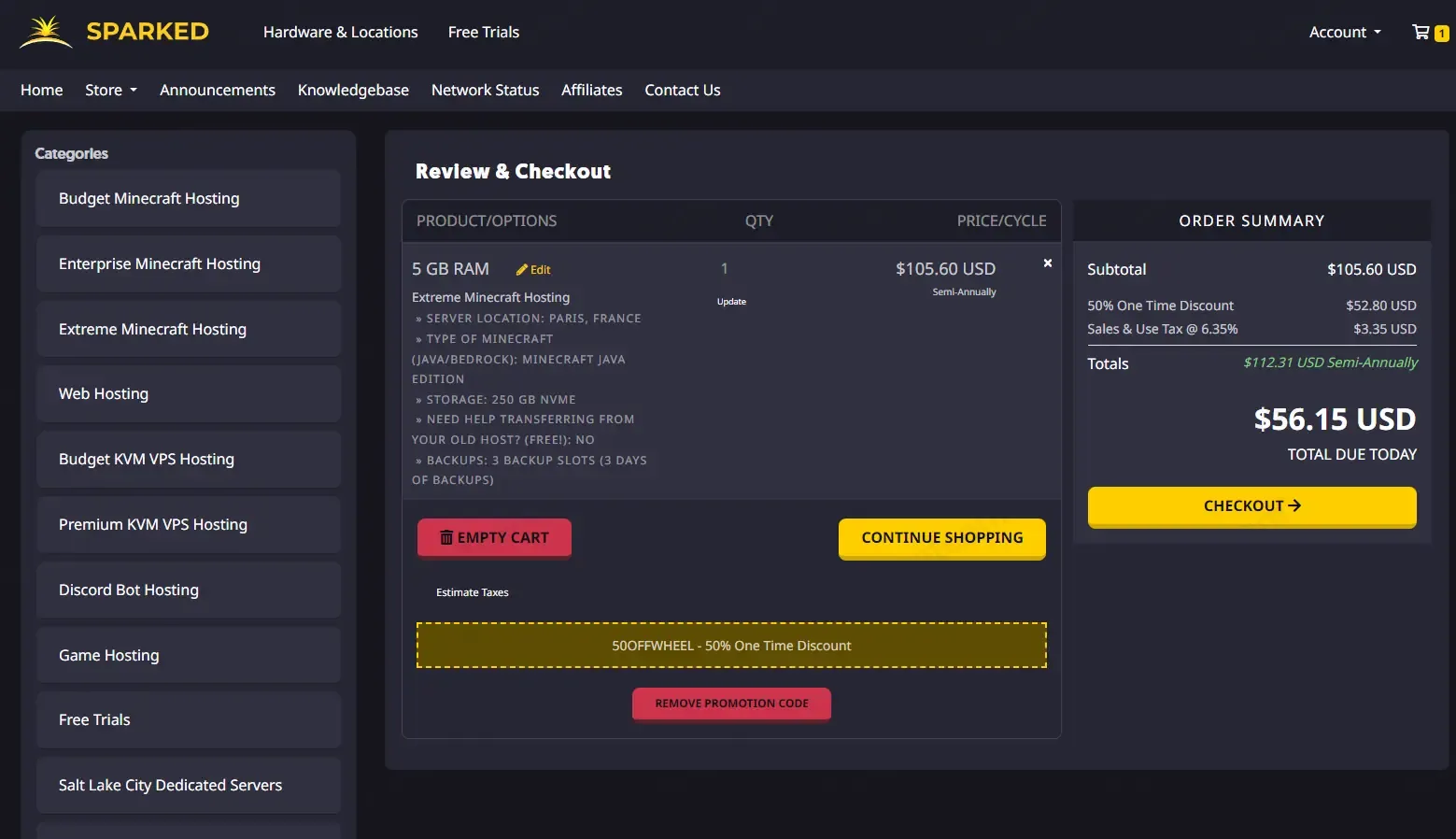The height and width of the screenshot is (839, 1456).
Task: Click the Empty Cart button
Action: pyautogui.click(x=494, y=537)
